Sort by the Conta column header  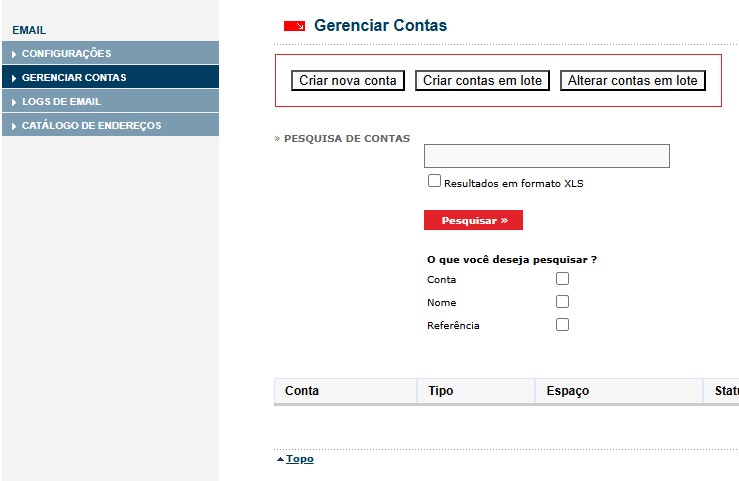[x=302, y=390]
